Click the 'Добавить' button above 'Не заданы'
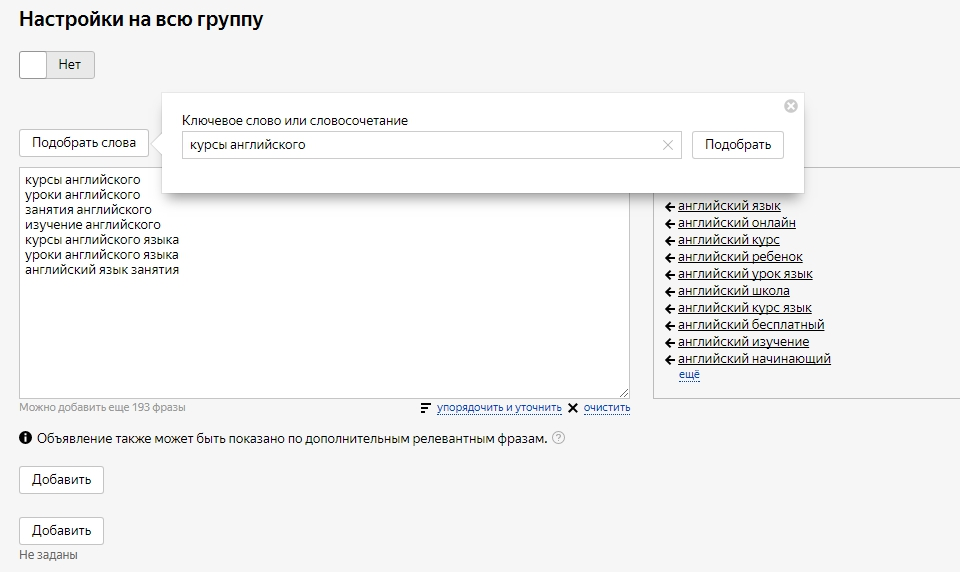The width and height of the screenshot is (960, 572). [61, 531]
